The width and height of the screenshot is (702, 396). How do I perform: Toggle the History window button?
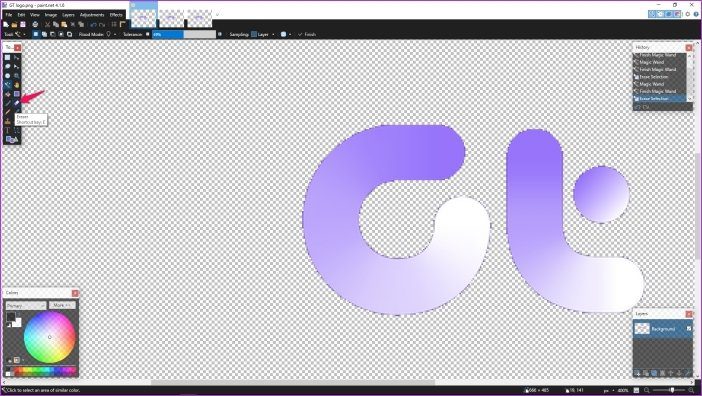pyautogui.click(x=660, y=14)
